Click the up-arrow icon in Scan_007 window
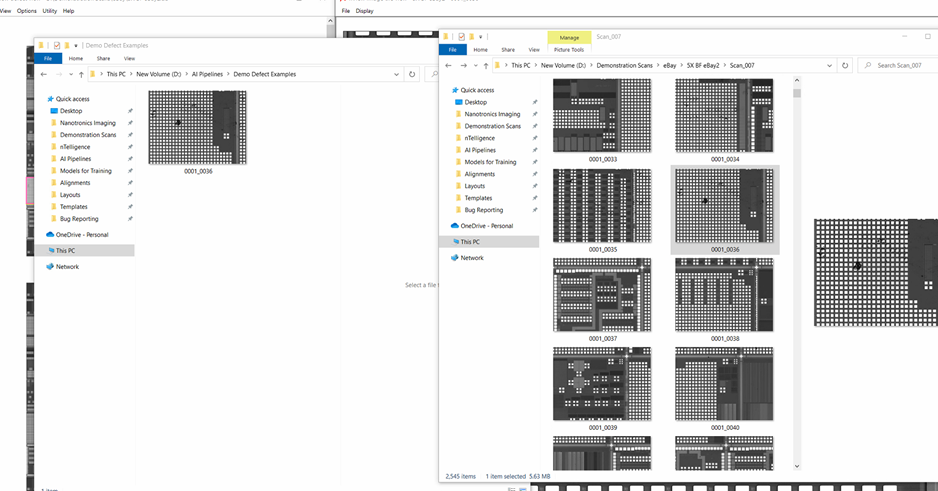Image resolution: width=938 pixels, height=491 pixels. [x=486, y=65]
